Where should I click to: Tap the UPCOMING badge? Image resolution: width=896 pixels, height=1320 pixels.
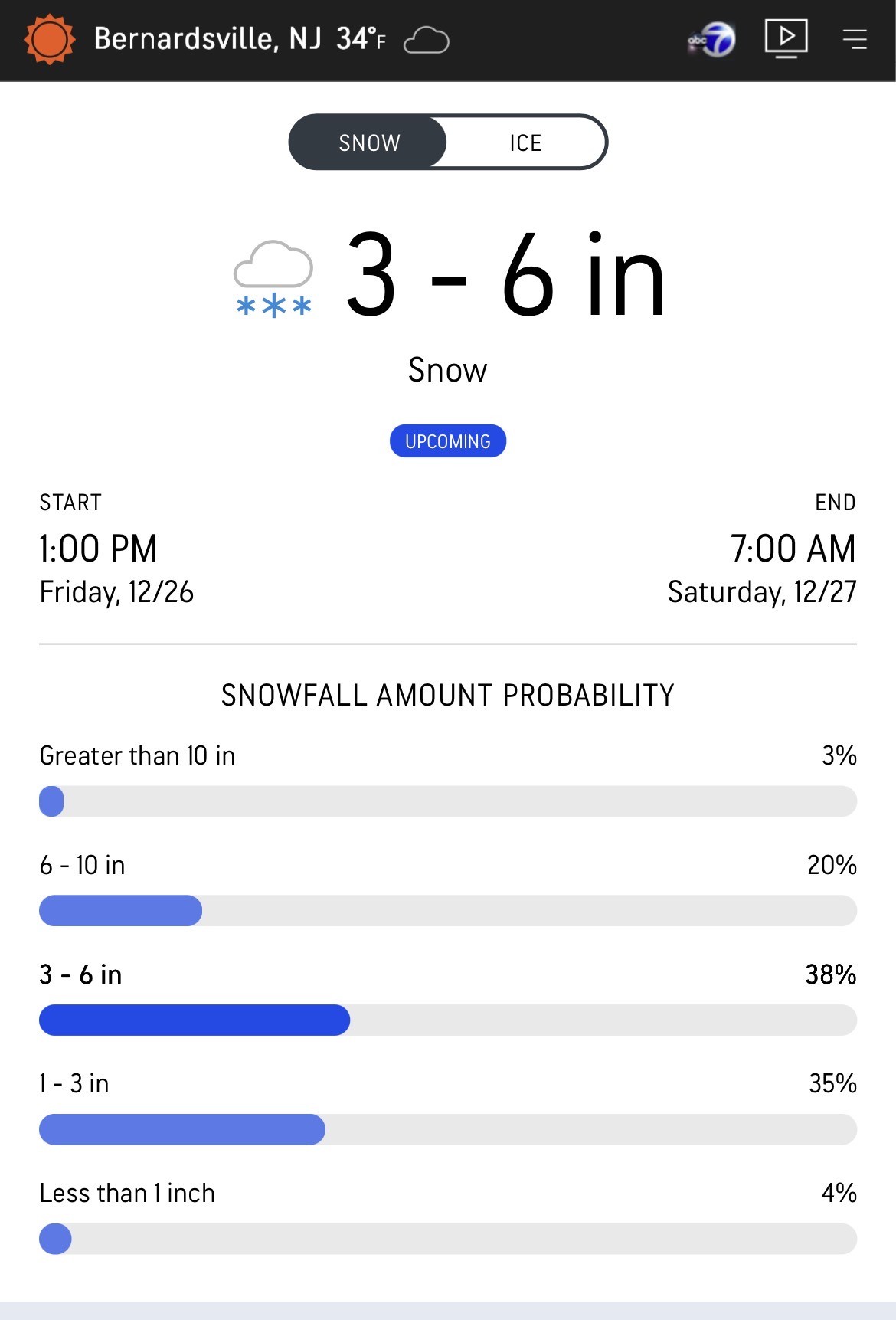click(x=448, y=441)
